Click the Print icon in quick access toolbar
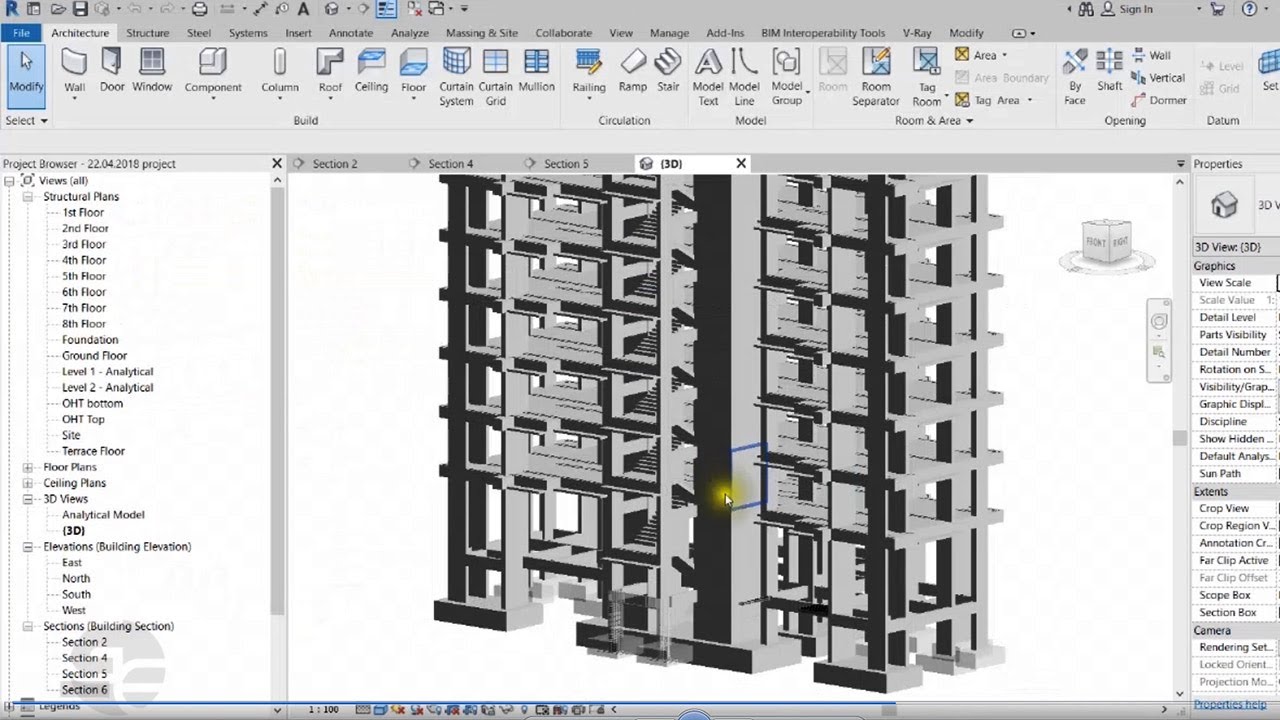The height and width of the screenshot is (720, 1280). pyautogui.click(x=200, y=9)
